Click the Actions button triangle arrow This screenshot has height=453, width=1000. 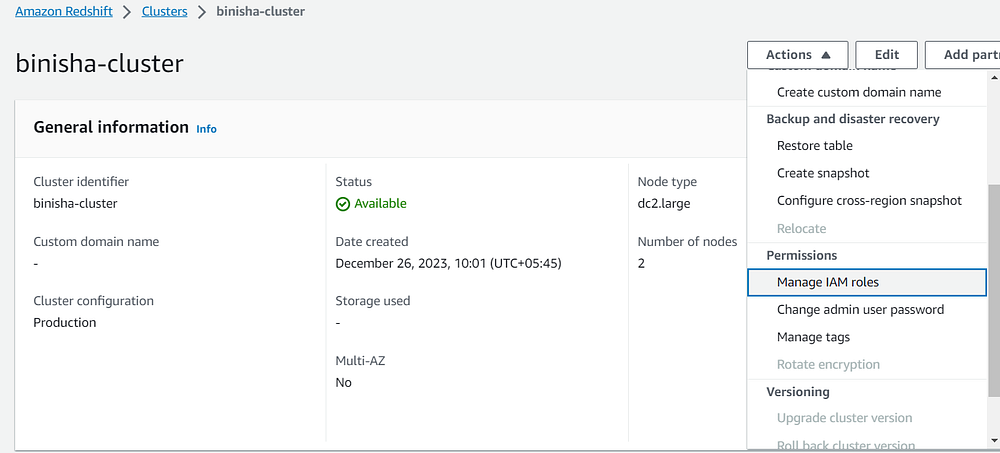pyautogui.click(x=826, y=56)
